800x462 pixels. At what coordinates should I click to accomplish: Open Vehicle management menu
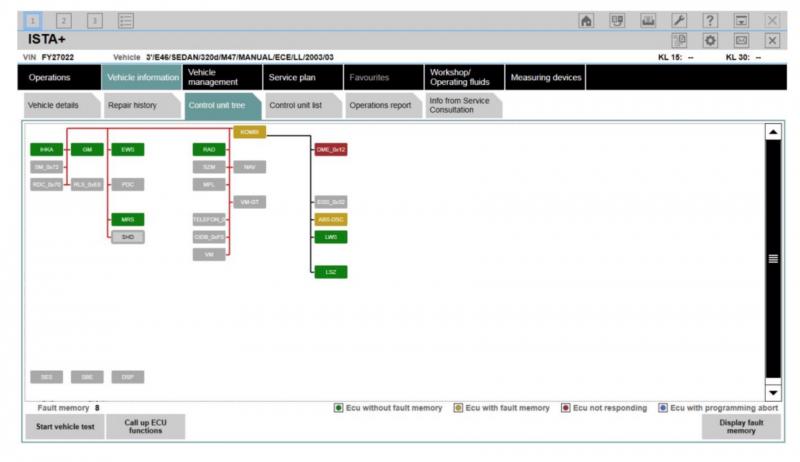(x=222, y=78)
